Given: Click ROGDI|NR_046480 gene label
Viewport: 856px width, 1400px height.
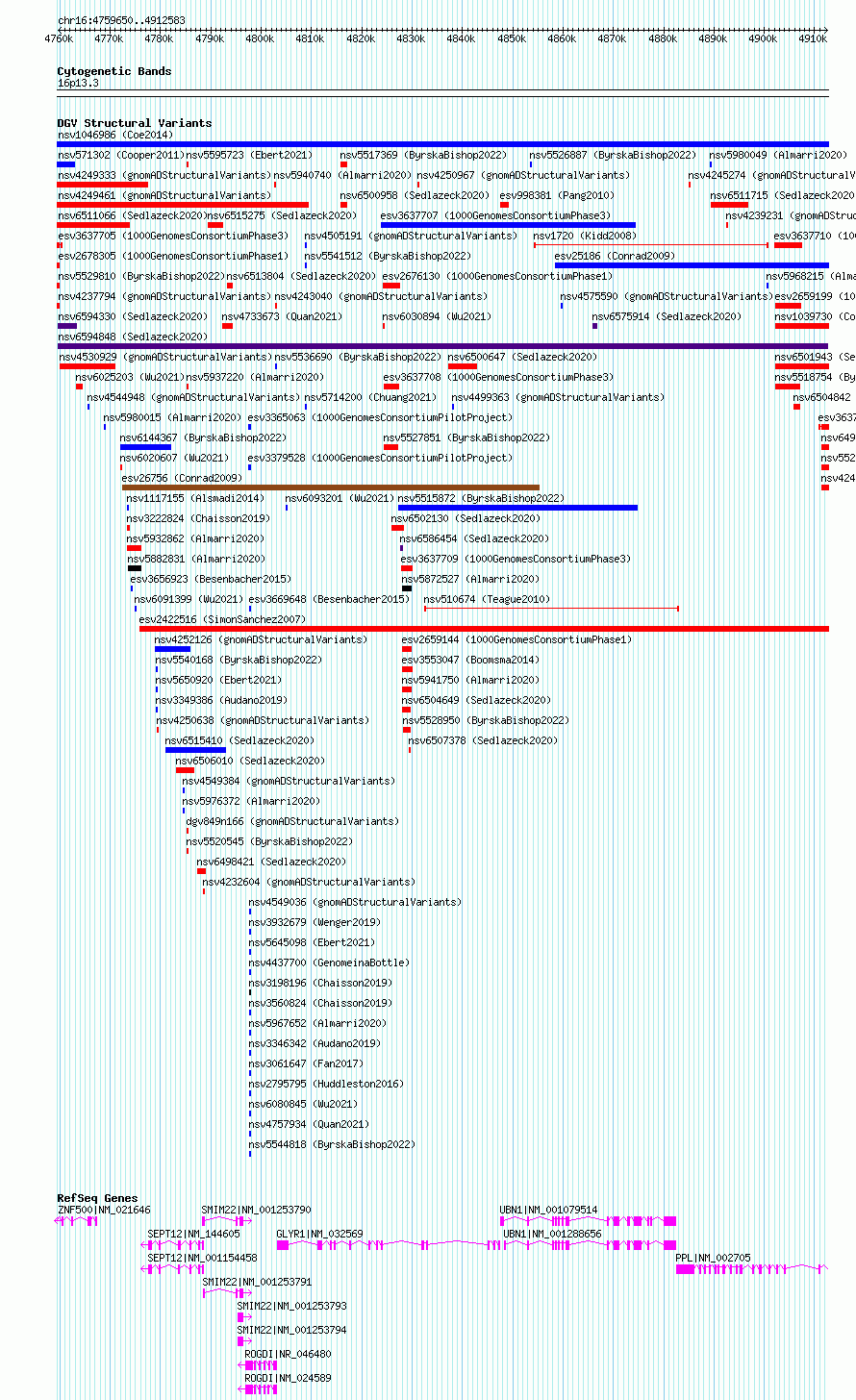Looking at the screenshot, I should pyautogui.click(x=288, y=1355).
